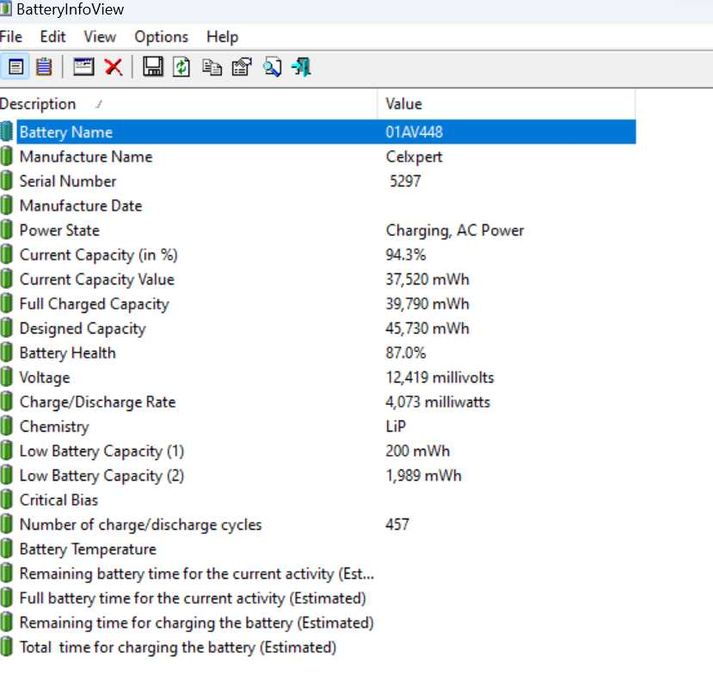
Task: Click the Save floppy disk icon
Action: pos(153,67)
